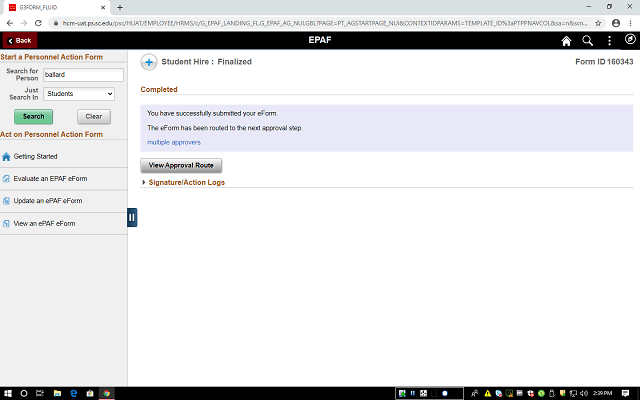This screenshot has width=640, height=400.
Task: Open the NavBar compass icon
Action: 630,39
